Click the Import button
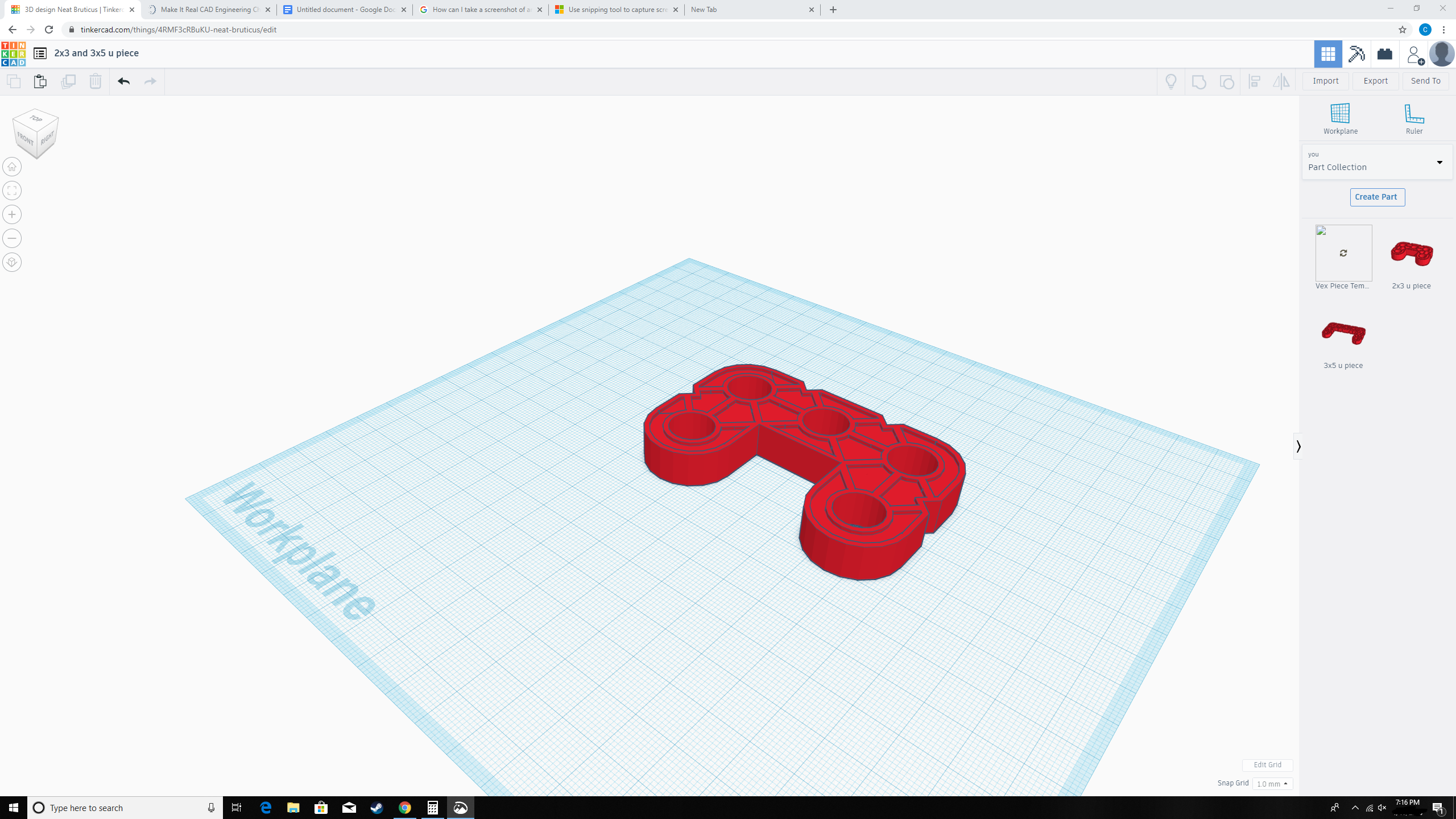Screen dimensions: 1456x819 [1325, 81]
